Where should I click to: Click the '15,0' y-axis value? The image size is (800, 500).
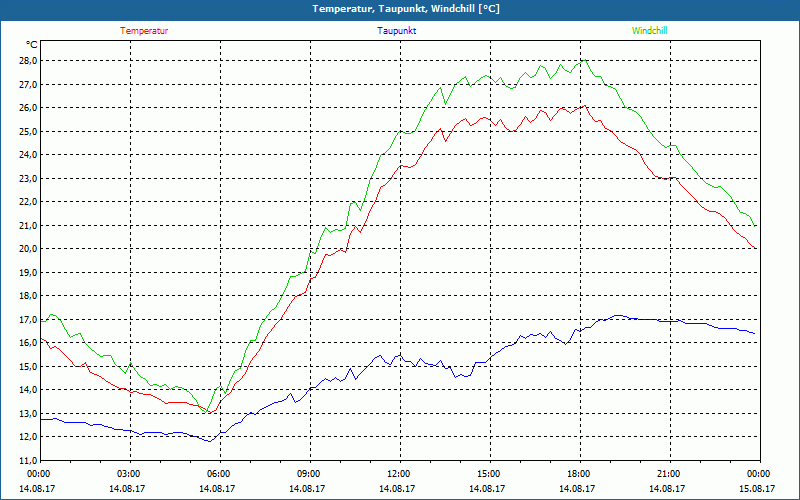(29, 366)
